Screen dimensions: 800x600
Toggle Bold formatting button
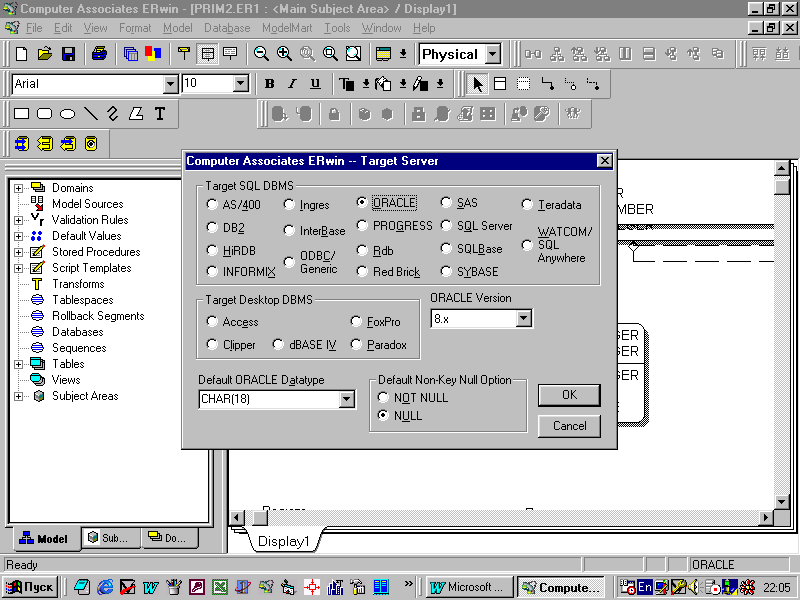pos(269,84)
